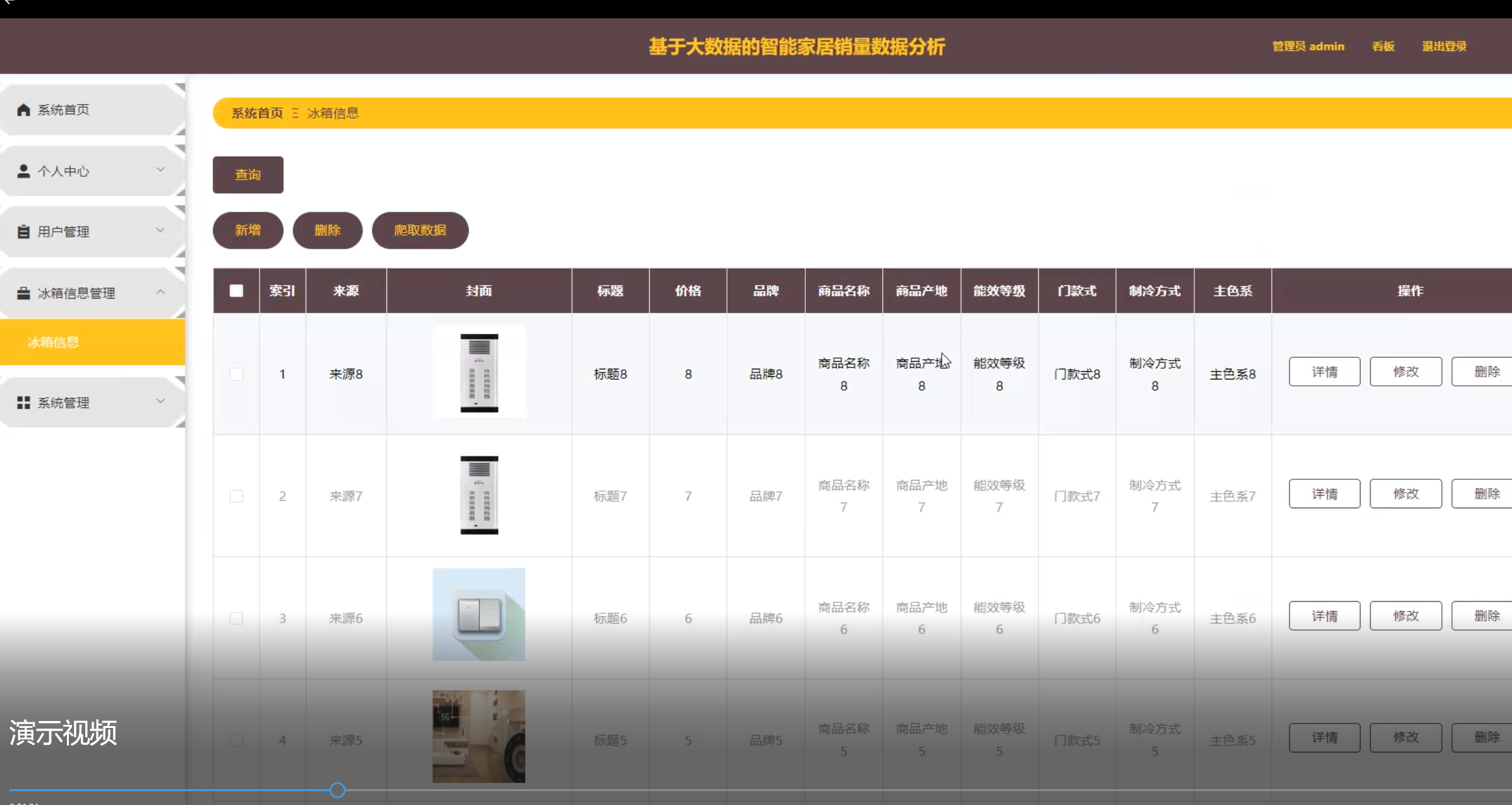Open 详情 for row 标题5
Image resolution: width=1512 pixels, height=805 pixels.
click(x=1324, y=737)
